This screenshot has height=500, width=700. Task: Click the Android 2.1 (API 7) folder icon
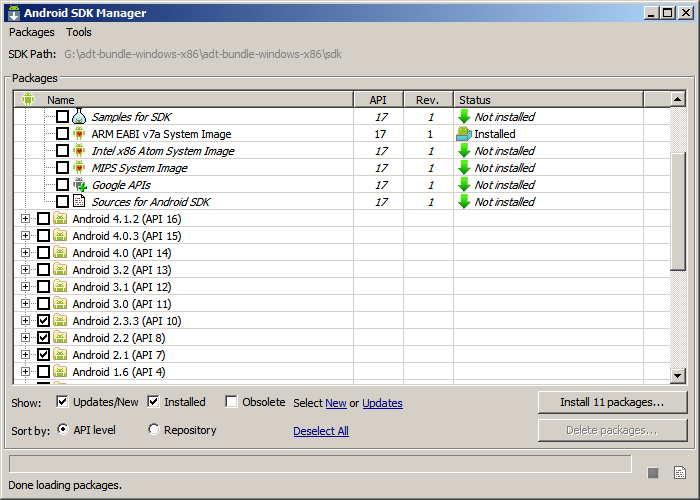(60, 354)
